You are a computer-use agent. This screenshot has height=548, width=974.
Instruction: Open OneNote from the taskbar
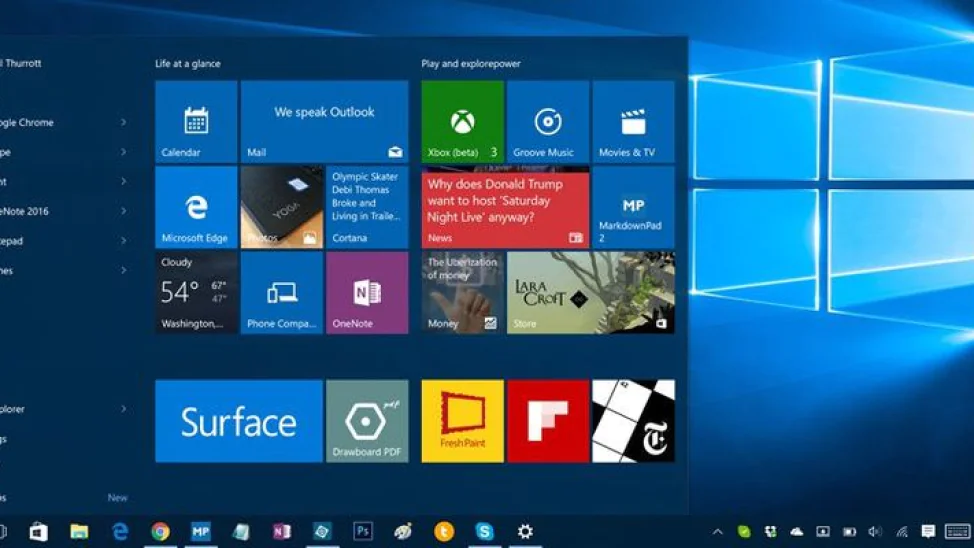pos(281,532)
